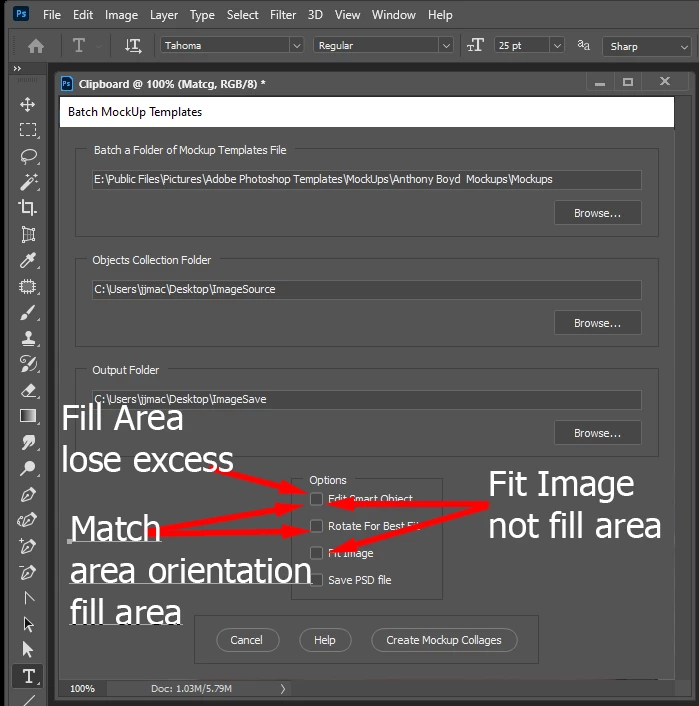
Task: Enable Rotate For Best Fit option
Action: (x=316, y=526)
